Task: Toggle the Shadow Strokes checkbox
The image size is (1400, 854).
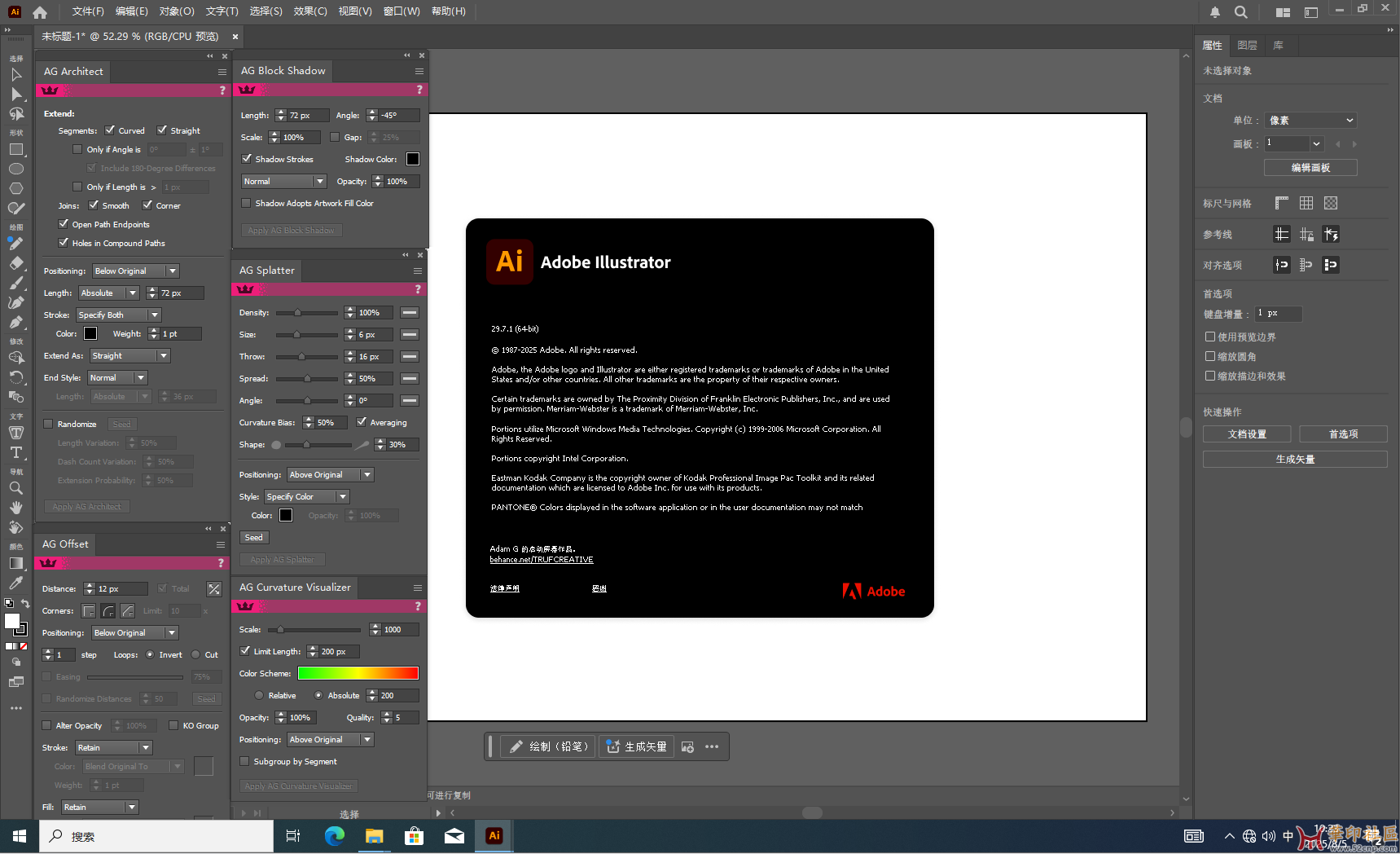Action: coord(247,159)
